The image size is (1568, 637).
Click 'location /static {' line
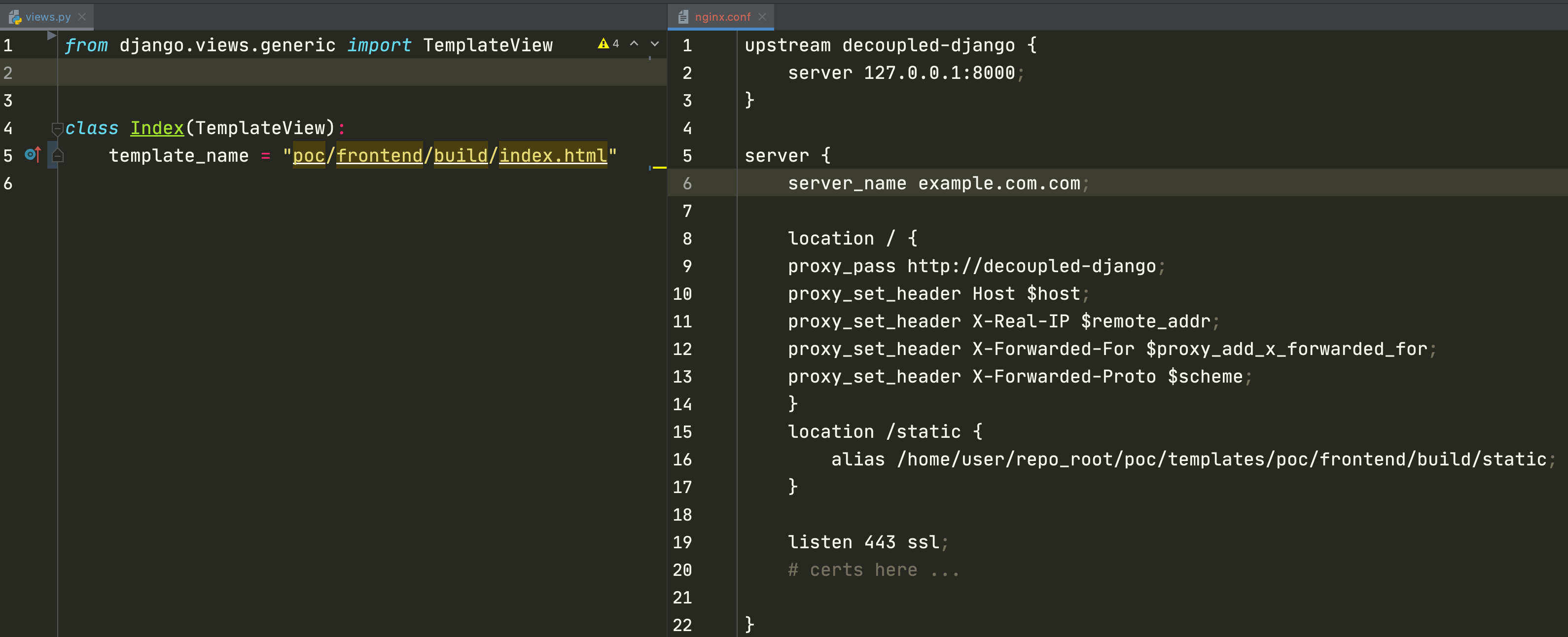pos(885,432)
